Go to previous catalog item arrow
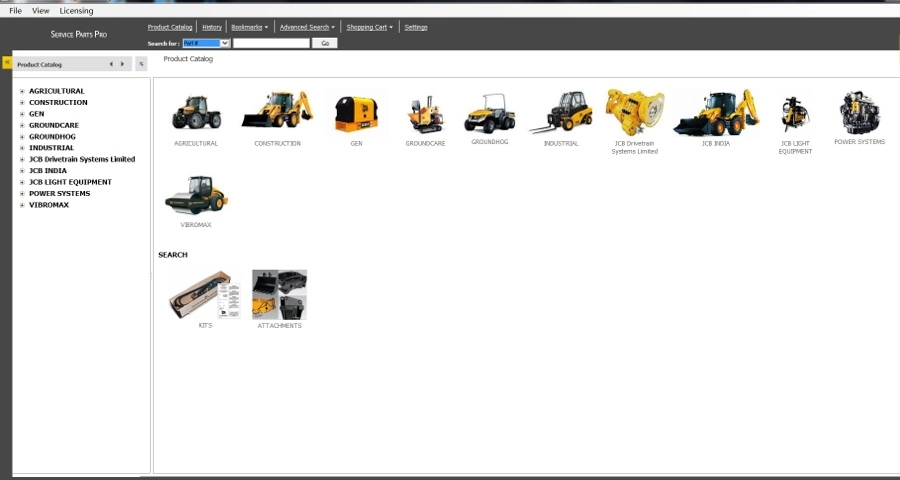900x480 pixels. 111,64
